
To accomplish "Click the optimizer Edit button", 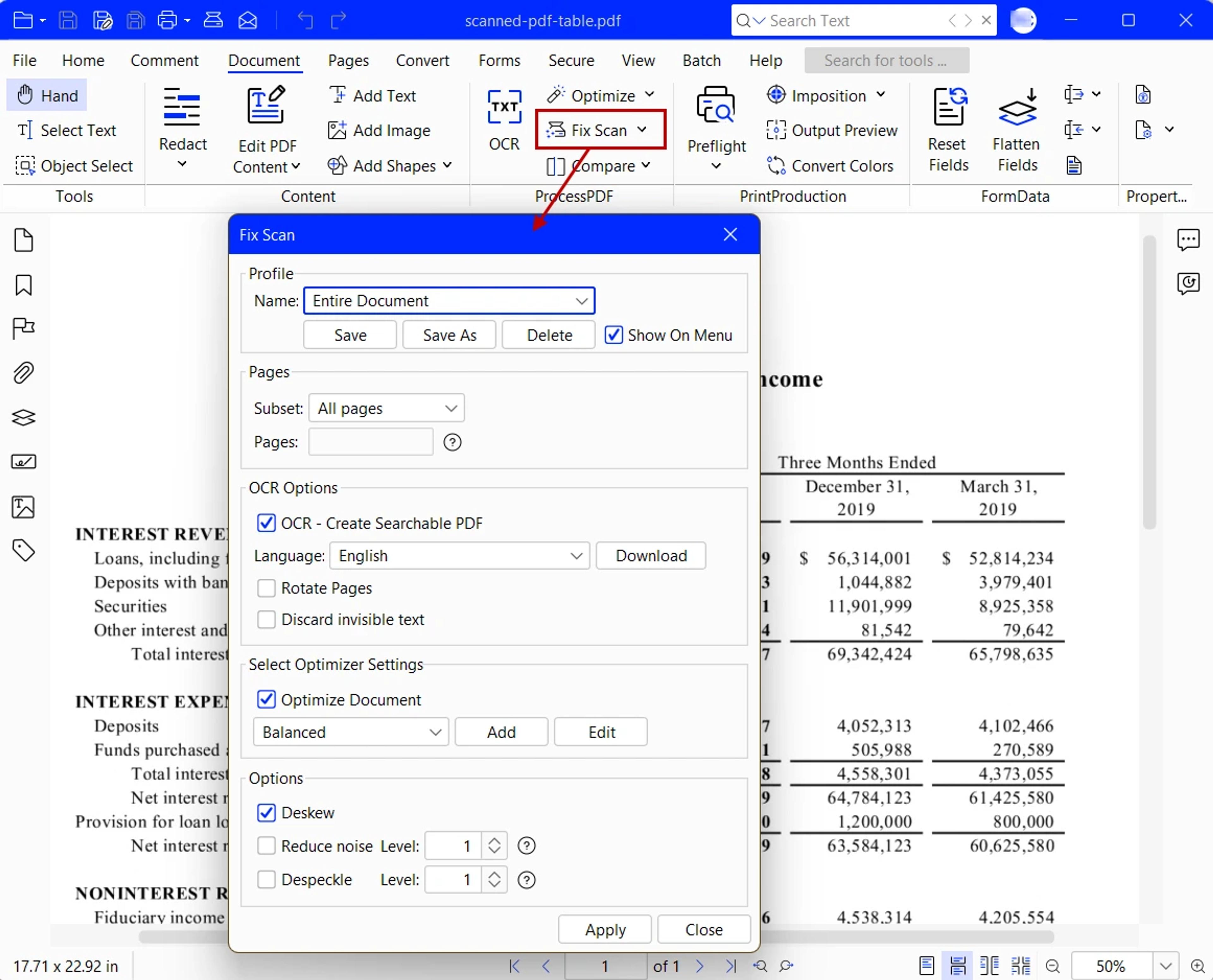I will pyautogui.click(x=601, y=732).
